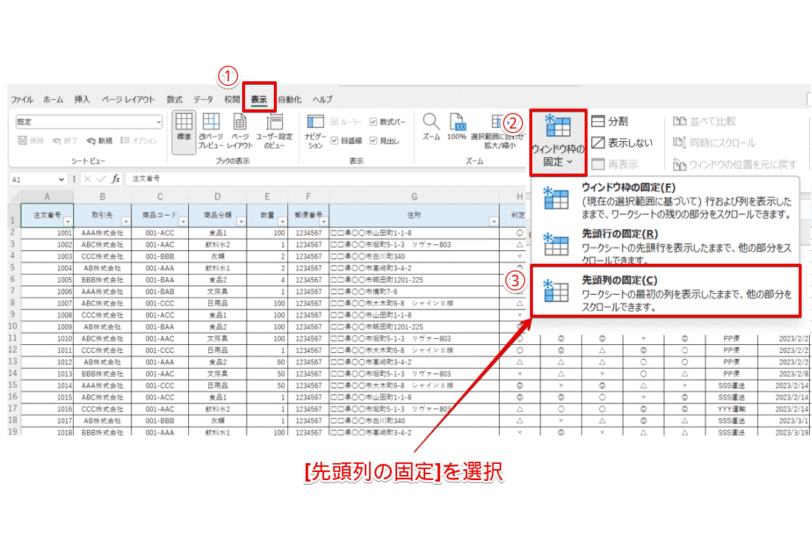Choose 先頭列の固定(C) menu entry
The width and height of the screenshot is (812, 554).
[x=666, y=291]
